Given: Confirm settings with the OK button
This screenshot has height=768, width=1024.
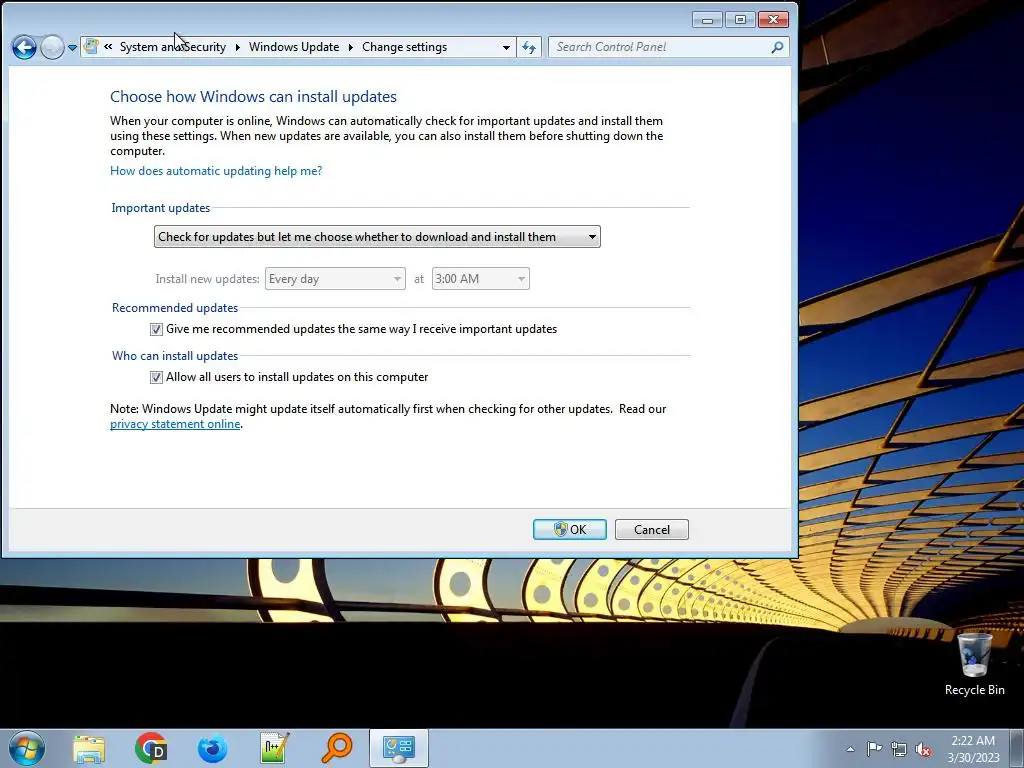Looking at the screenshot, I should 569,530.
